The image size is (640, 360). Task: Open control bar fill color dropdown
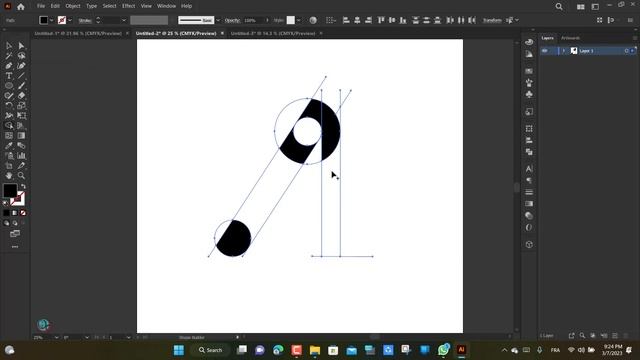pos(51,20)
